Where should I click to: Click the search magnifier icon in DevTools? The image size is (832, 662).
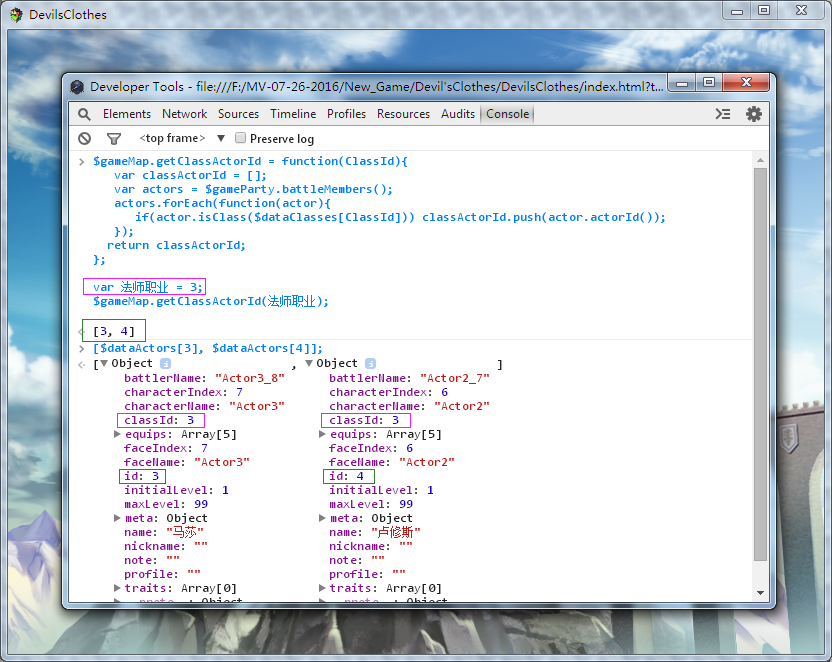(84, 114)
